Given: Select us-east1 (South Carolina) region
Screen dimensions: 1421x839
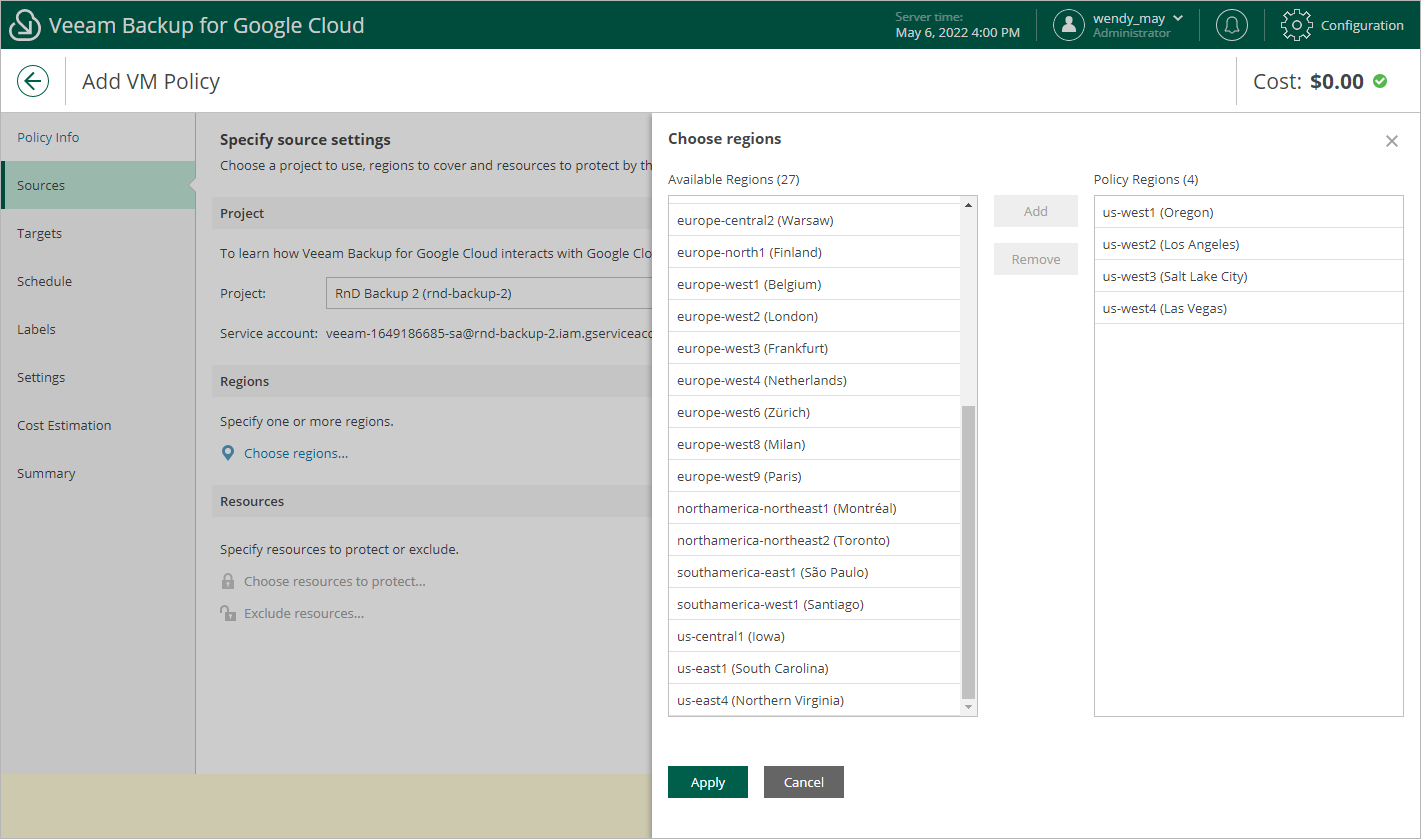Looking at the screenshot, I should click(x=814, y=668).
